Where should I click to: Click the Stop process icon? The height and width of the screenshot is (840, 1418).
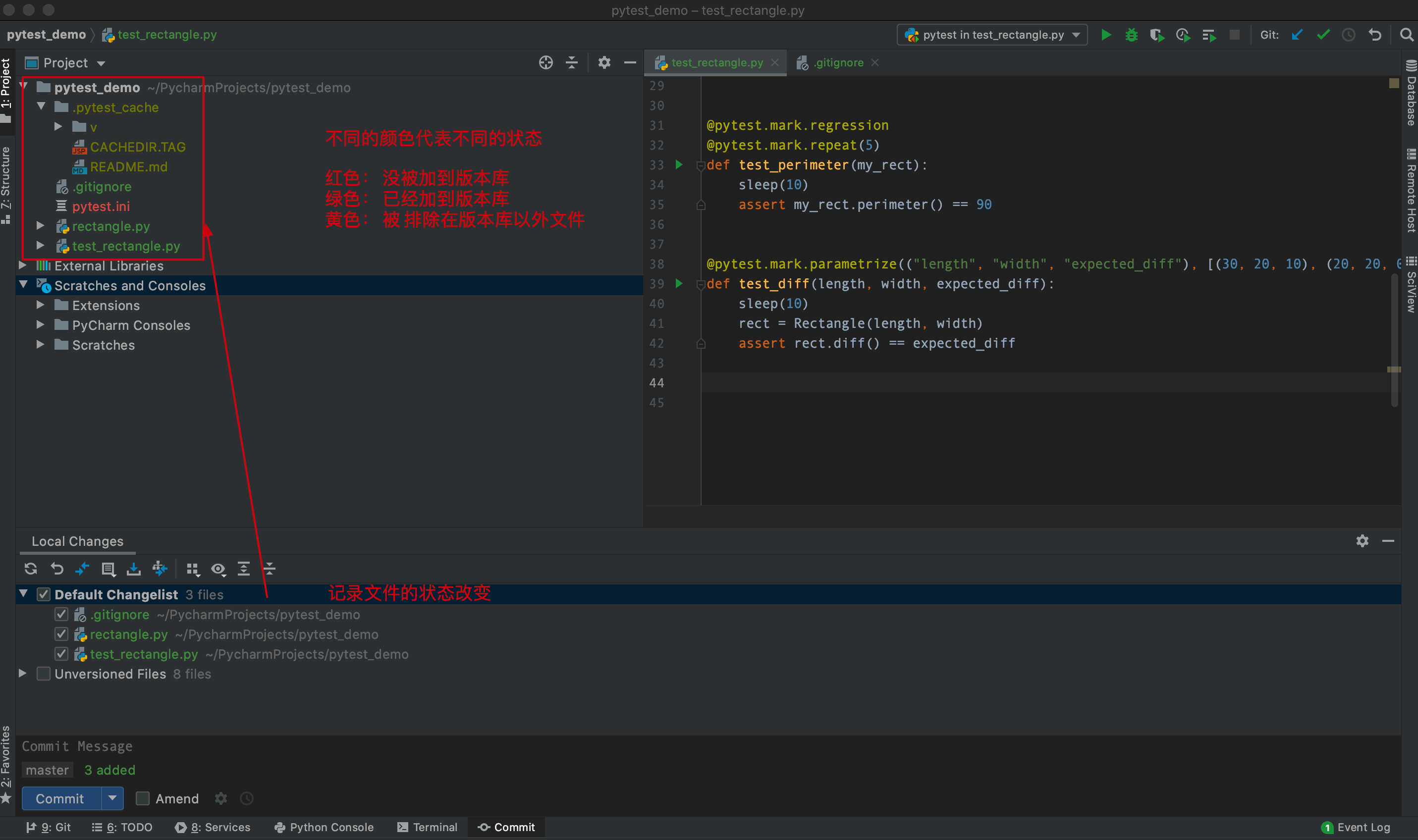point(1235,35)
